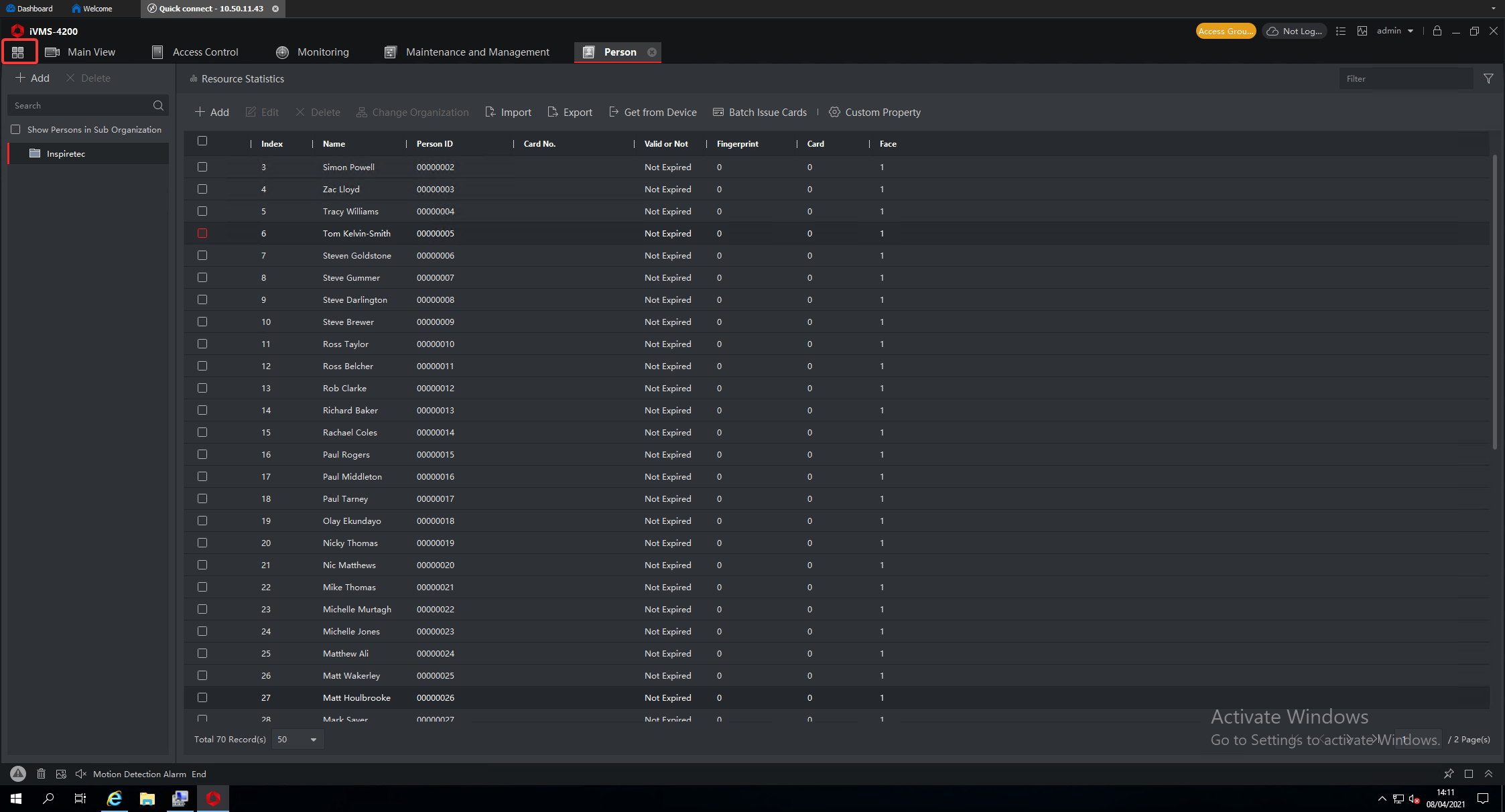
Task: Toggle the alarm audio speaker icon
Action: pyautogui.click(x=81, y=774)
